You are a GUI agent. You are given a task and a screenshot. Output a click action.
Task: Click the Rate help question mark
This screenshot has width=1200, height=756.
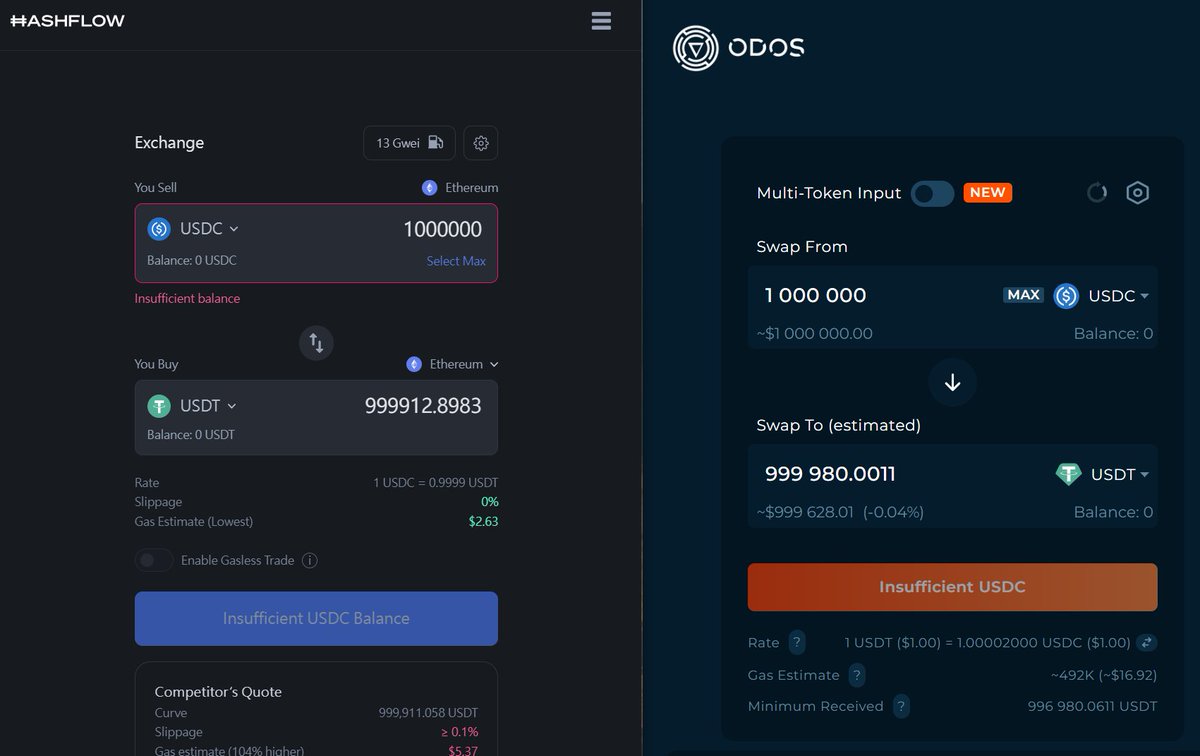point(797,642)
